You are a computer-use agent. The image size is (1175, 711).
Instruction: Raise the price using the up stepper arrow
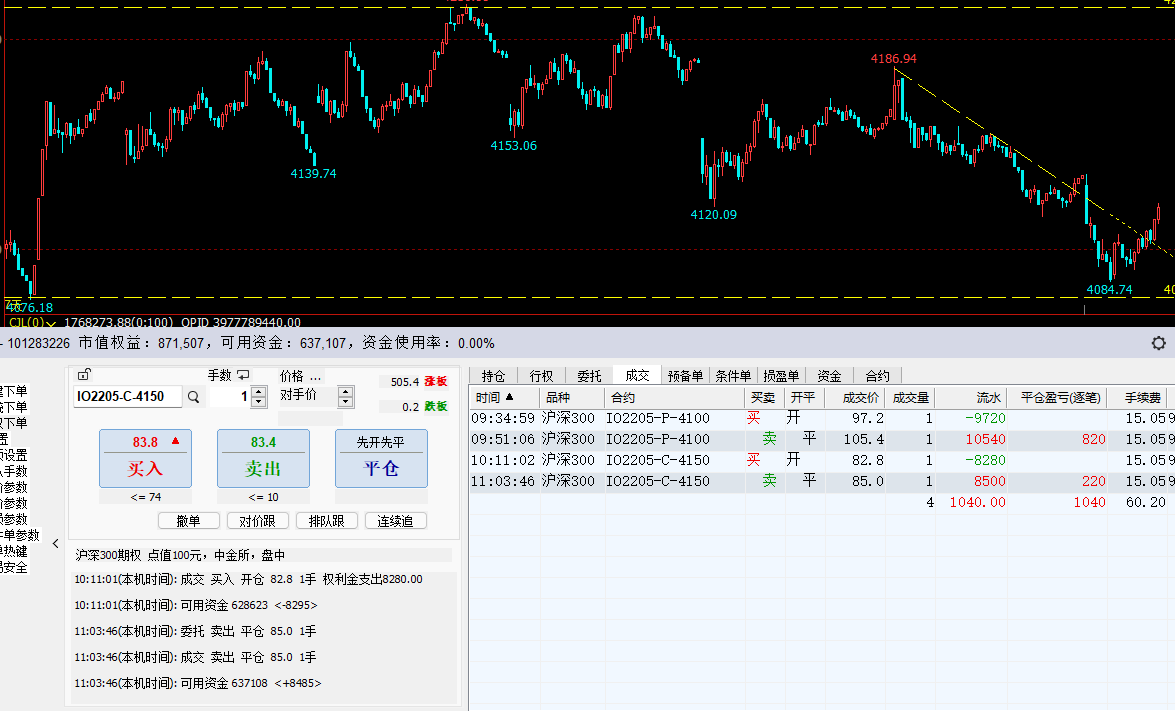[x=346, y=391]
